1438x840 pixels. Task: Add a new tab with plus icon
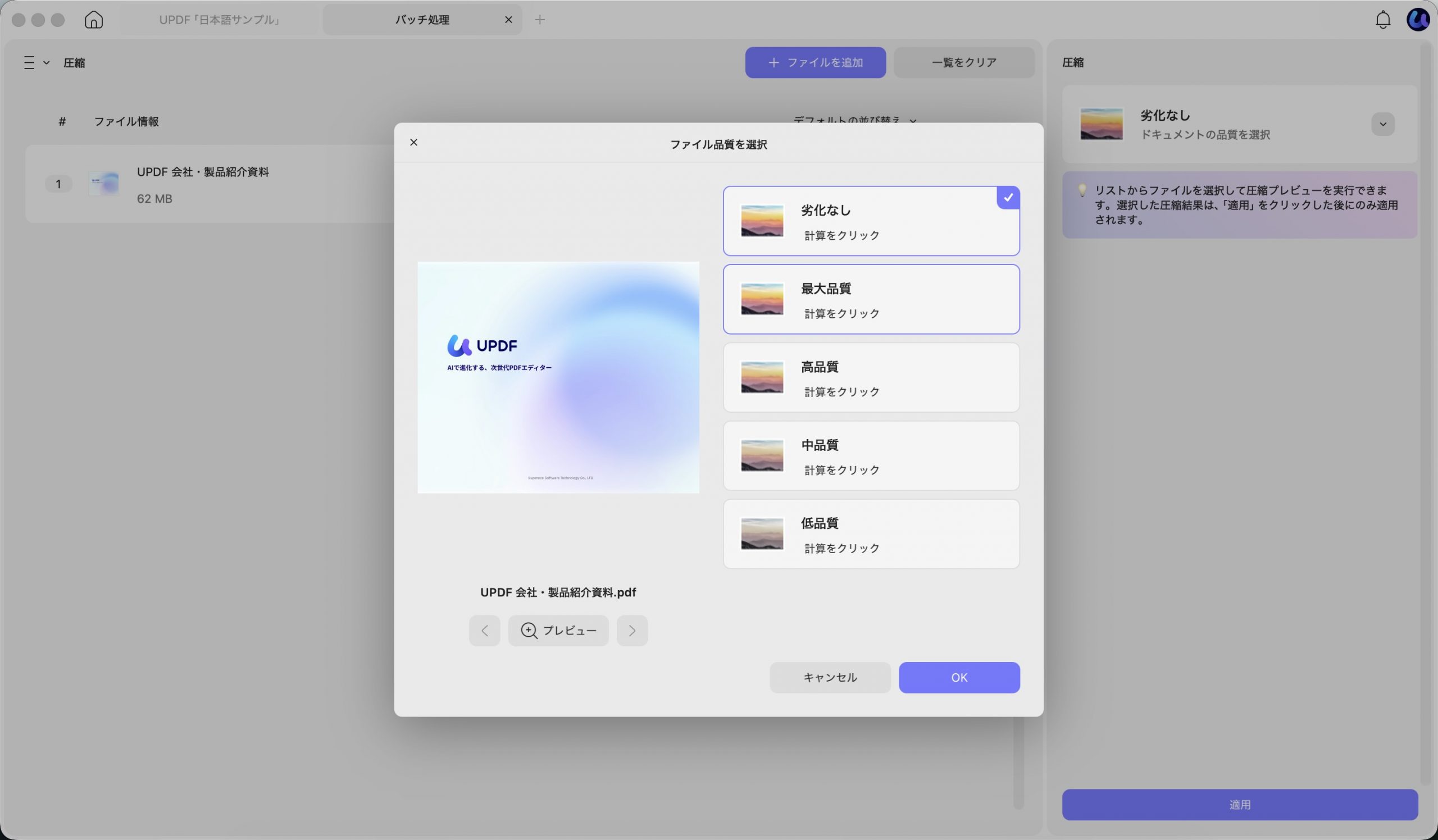point(540,20)
